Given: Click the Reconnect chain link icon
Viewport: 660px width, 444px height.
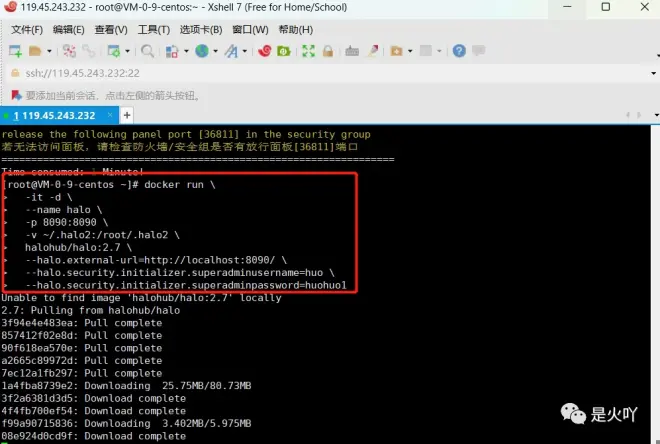Looking at the screenshot, I should point(88,51).
